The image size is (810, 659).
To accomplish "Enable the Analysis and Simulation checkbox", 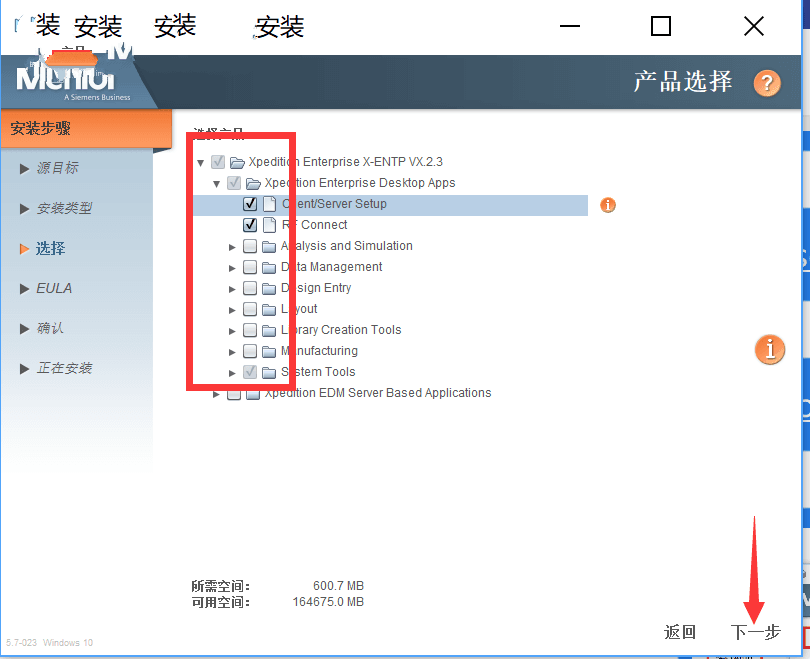I will pyautogui.click(x=250, y=246).
